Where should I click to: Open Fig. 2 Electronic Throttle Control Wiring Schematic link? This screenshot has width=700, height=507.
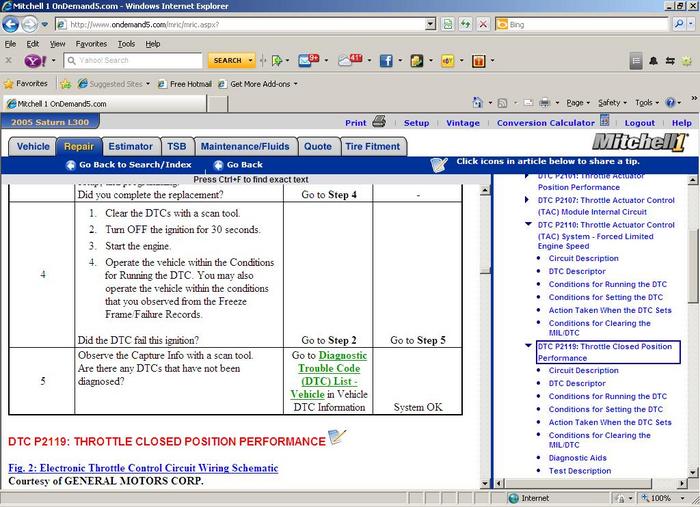(143, 468)
